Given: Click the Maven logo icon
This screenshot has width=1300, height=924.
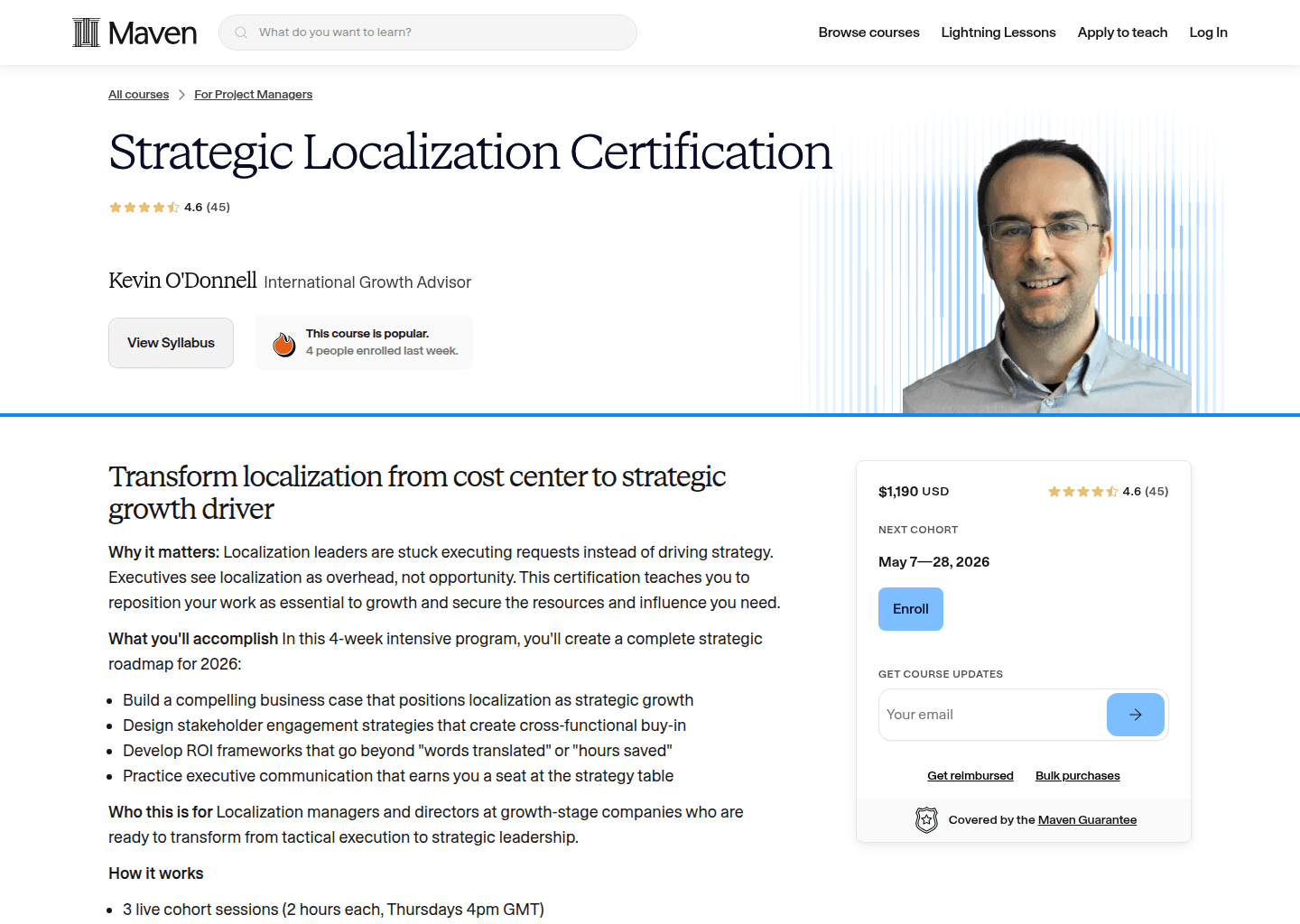Looking at the screenshot, I should (86, 32).
